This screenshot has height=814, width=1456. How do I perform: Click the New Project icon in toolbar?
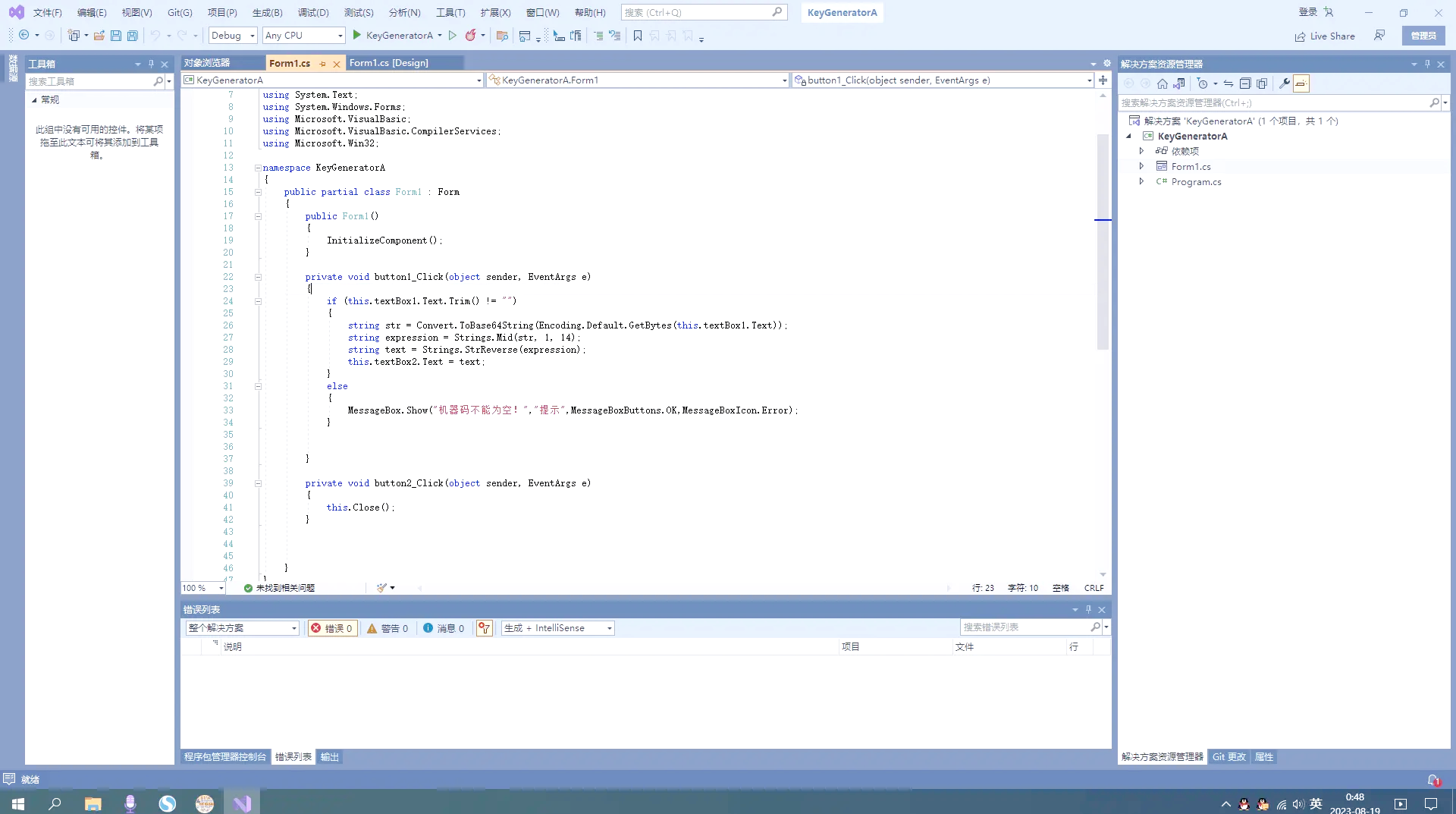pyautogui.click(x=74, y=36)
